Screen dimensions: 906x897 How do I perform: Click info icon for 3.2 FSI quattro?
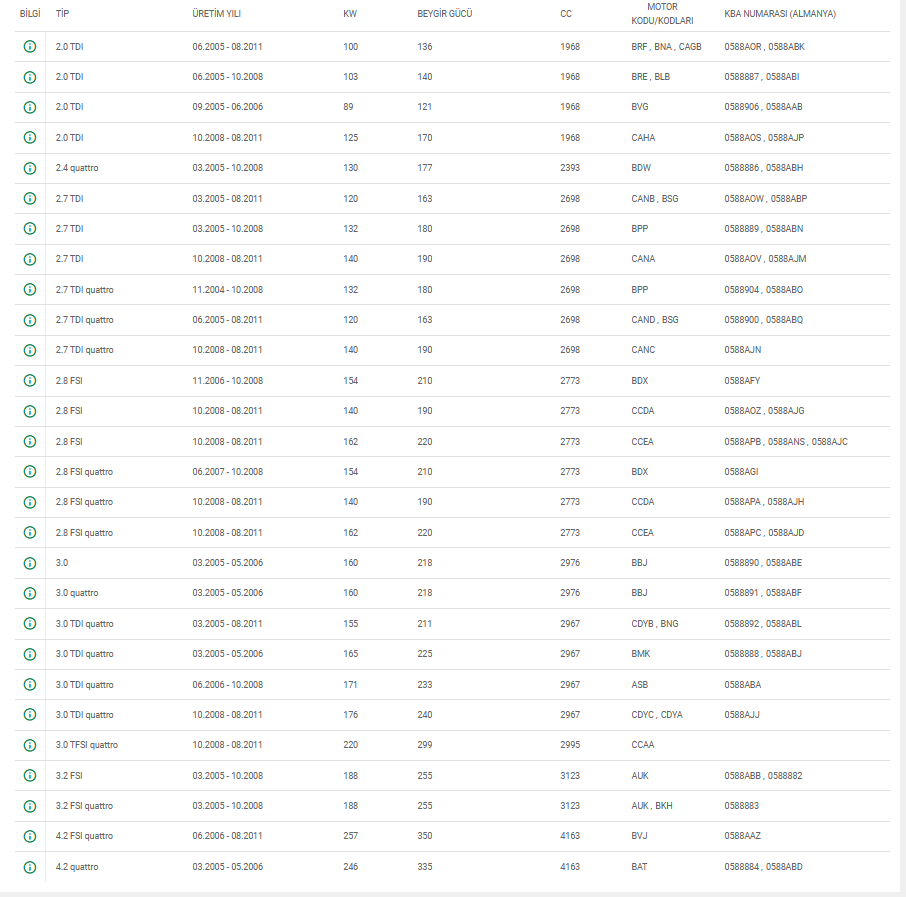point(29,806)
